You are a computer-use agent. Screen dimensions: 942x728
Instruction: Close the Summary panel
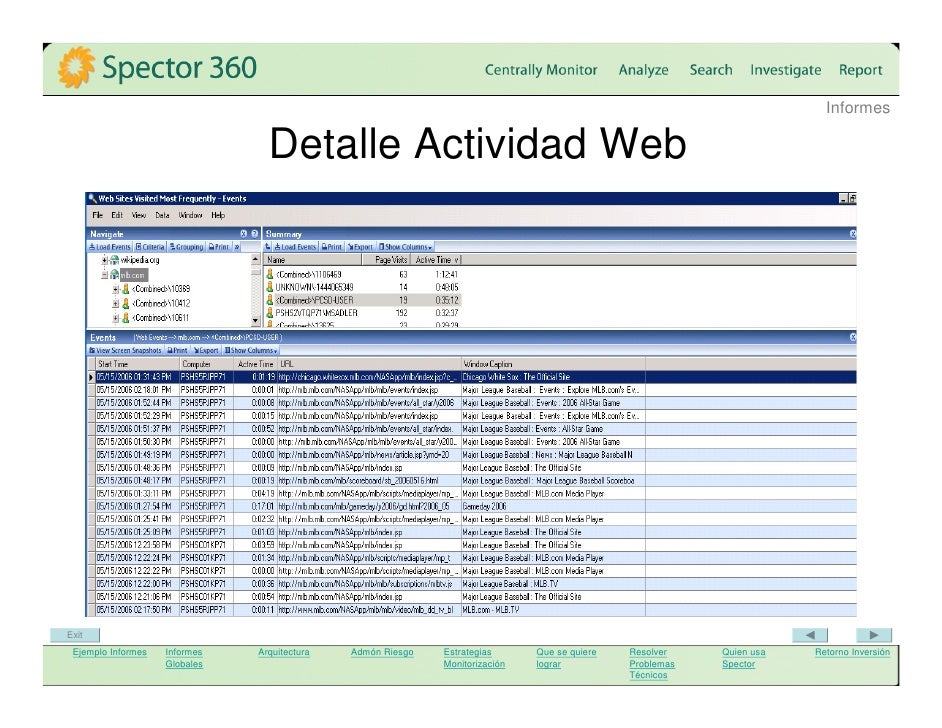(x=852, y=234)
